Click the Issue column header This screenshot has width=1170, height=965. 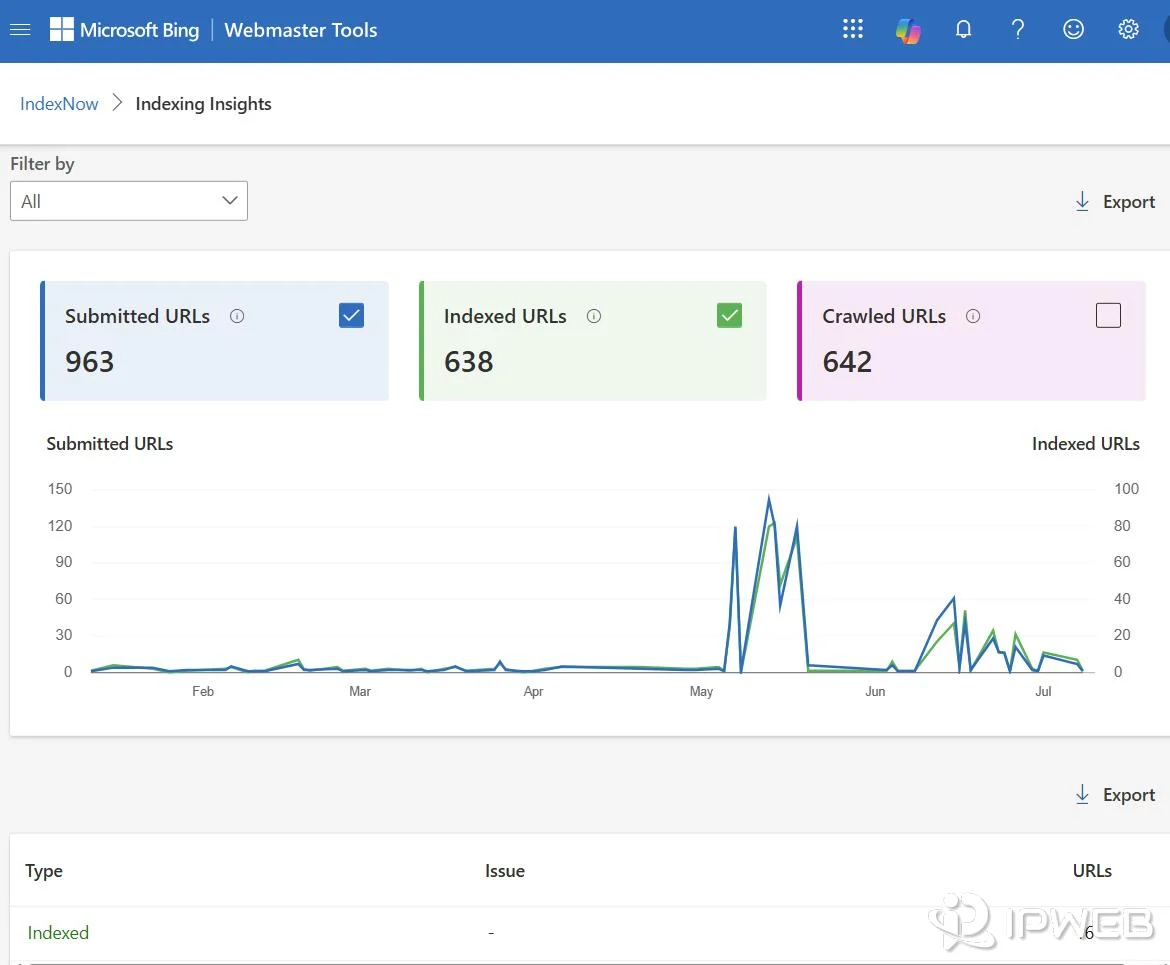click(x=504, y=871)
